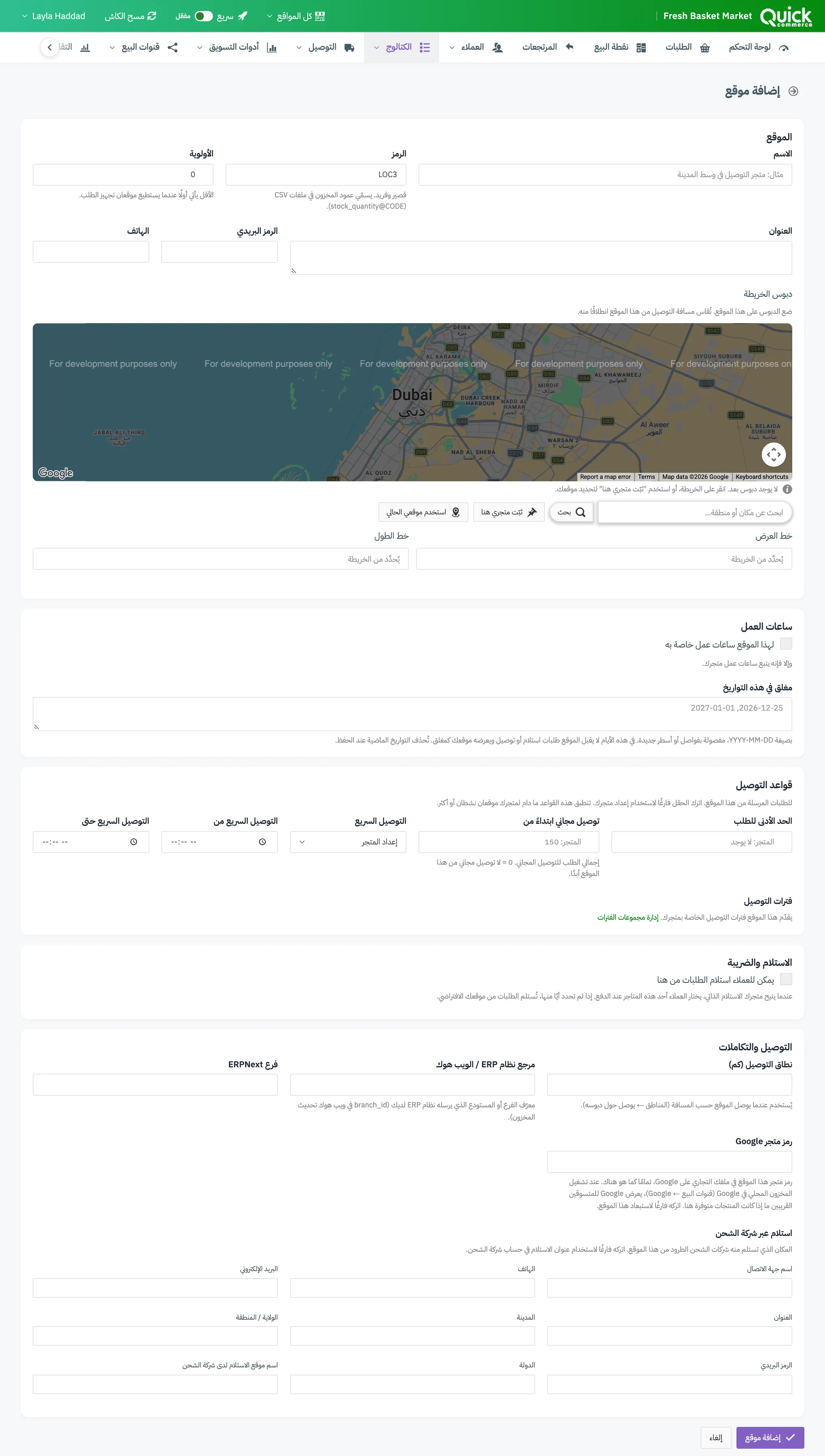Click the info icon under the map
Viewport: 825px width, 1456px height.
tap(787, 489)
